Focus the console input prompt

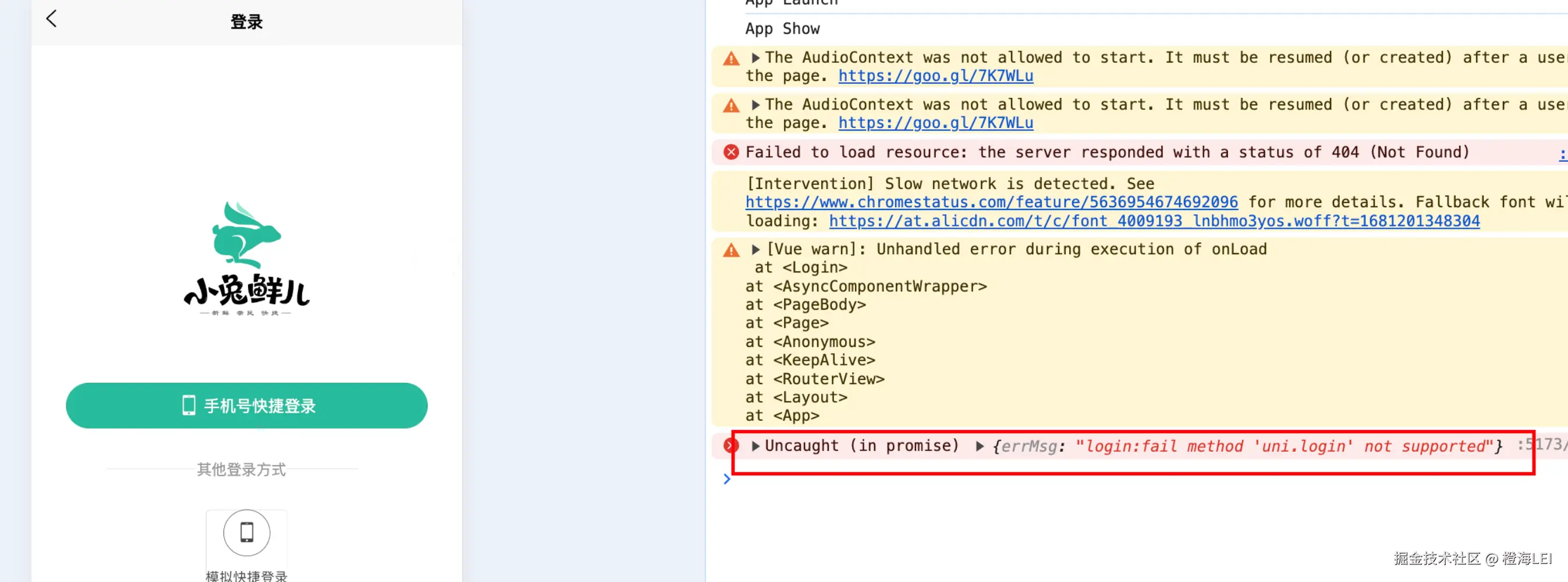pos(727,479)
